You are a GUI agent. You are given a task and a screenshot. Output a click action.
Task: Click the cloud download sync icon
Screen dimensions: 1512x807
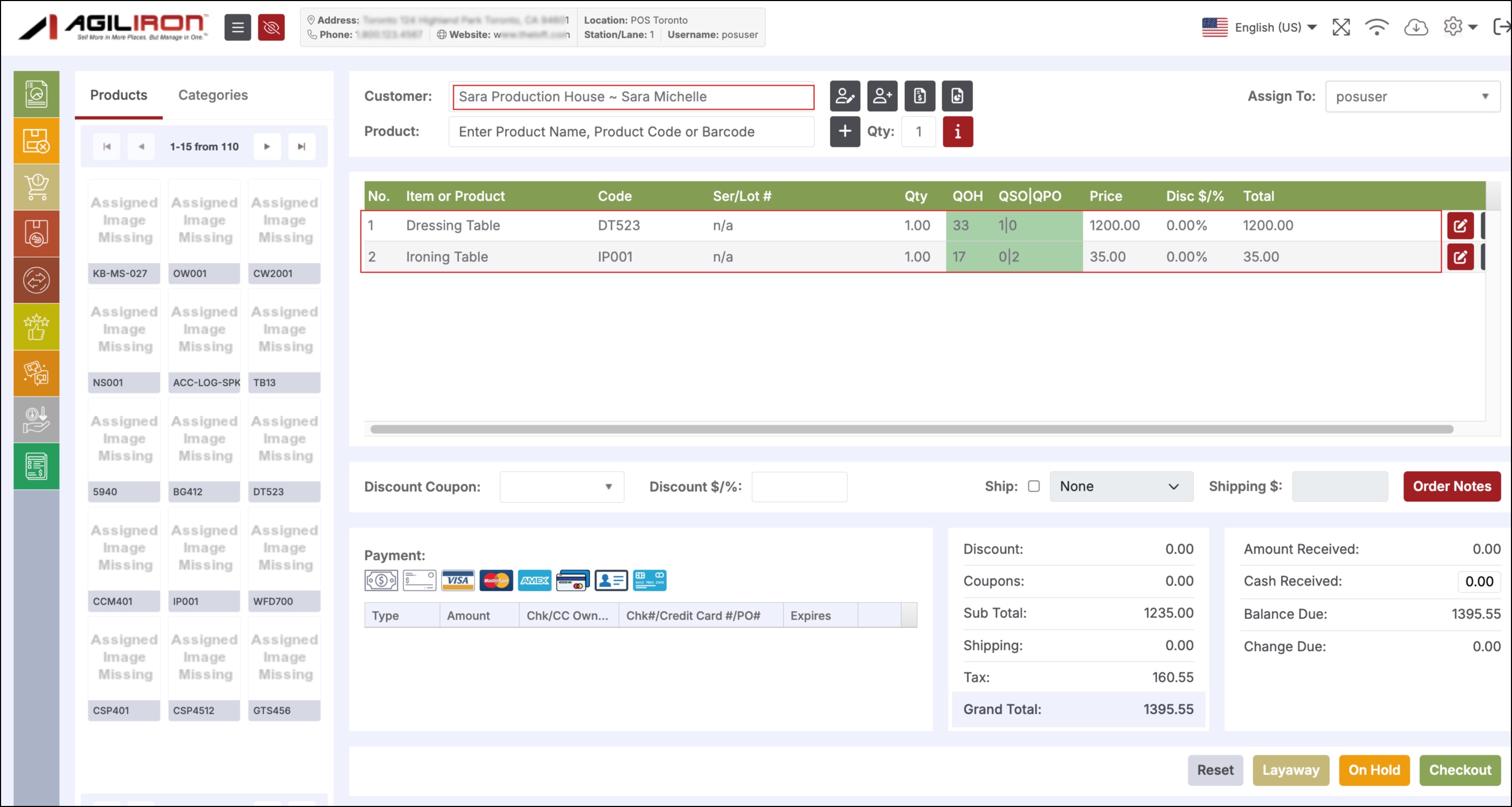(1416, 27)
